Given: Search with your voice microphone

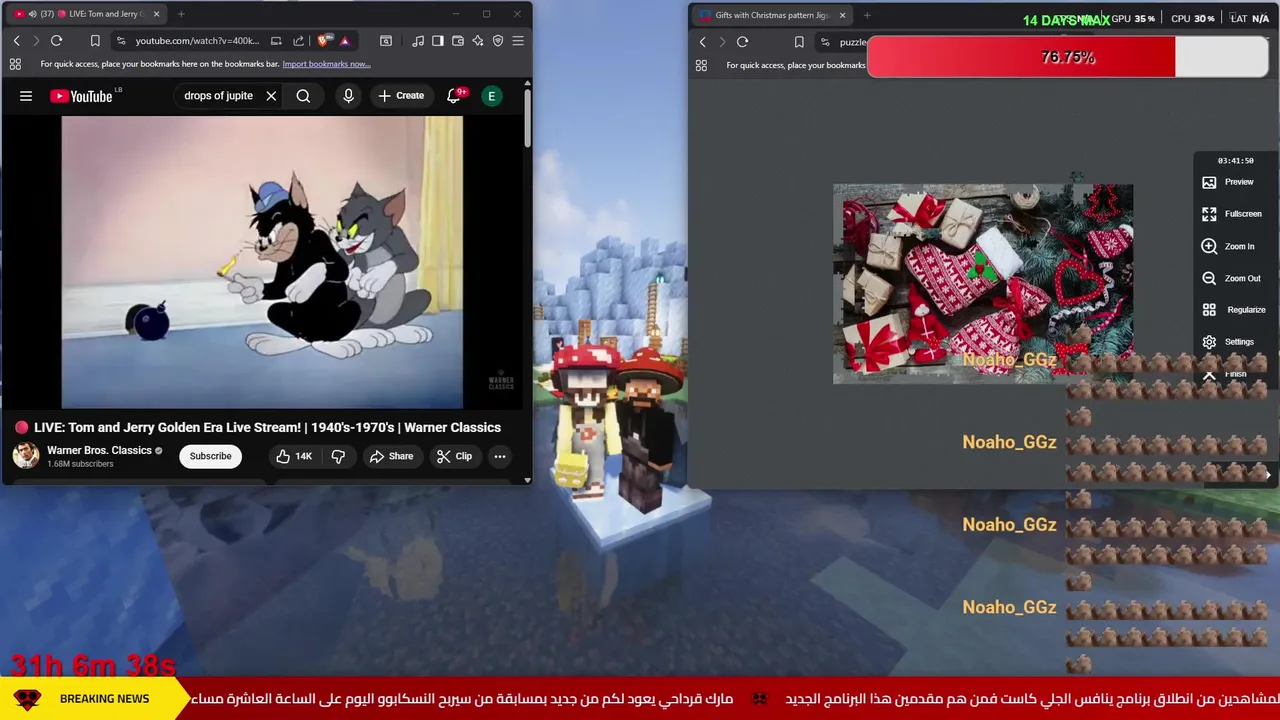Looking at the screenshot, I should coord(348,96).
